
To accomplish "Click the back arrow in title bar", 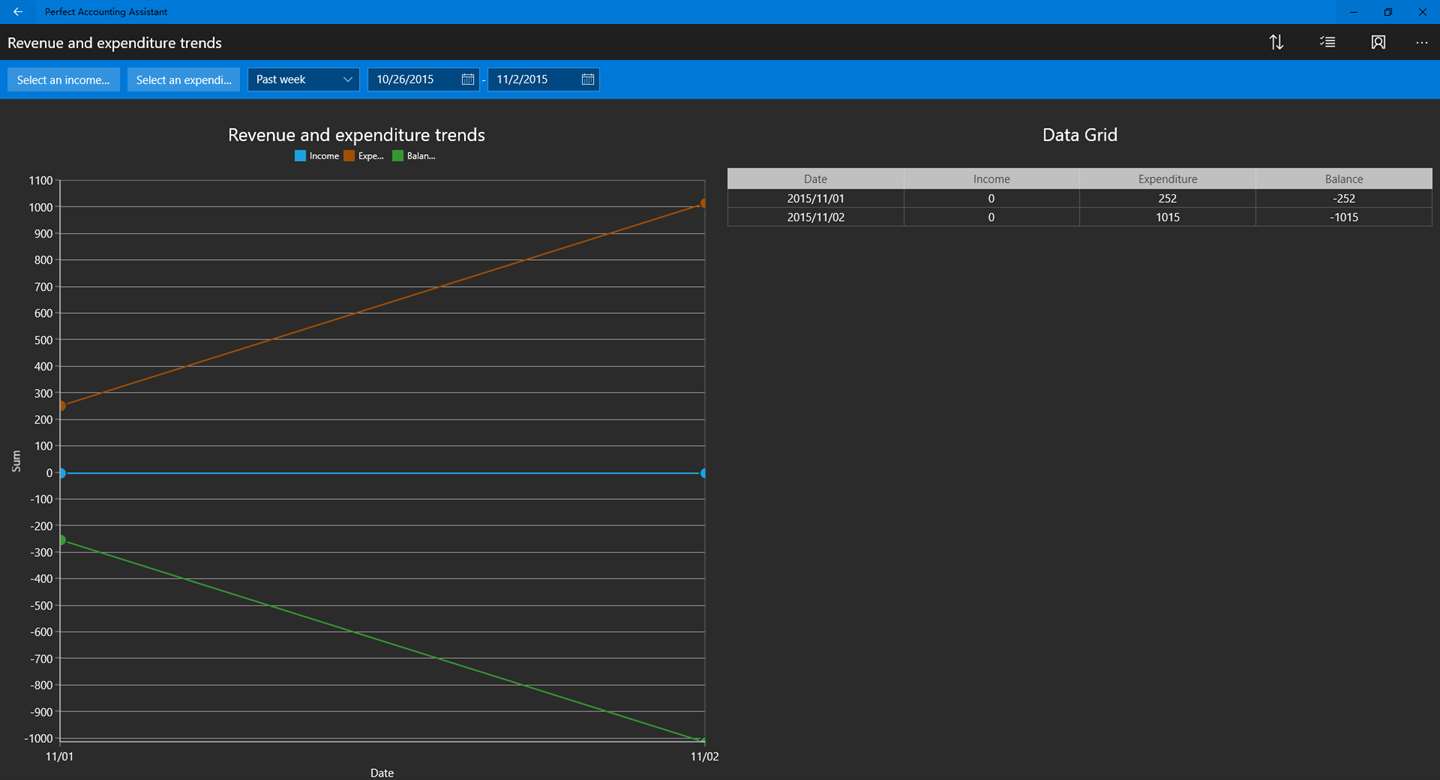I will pyautogui.click(x=18, y=12).
